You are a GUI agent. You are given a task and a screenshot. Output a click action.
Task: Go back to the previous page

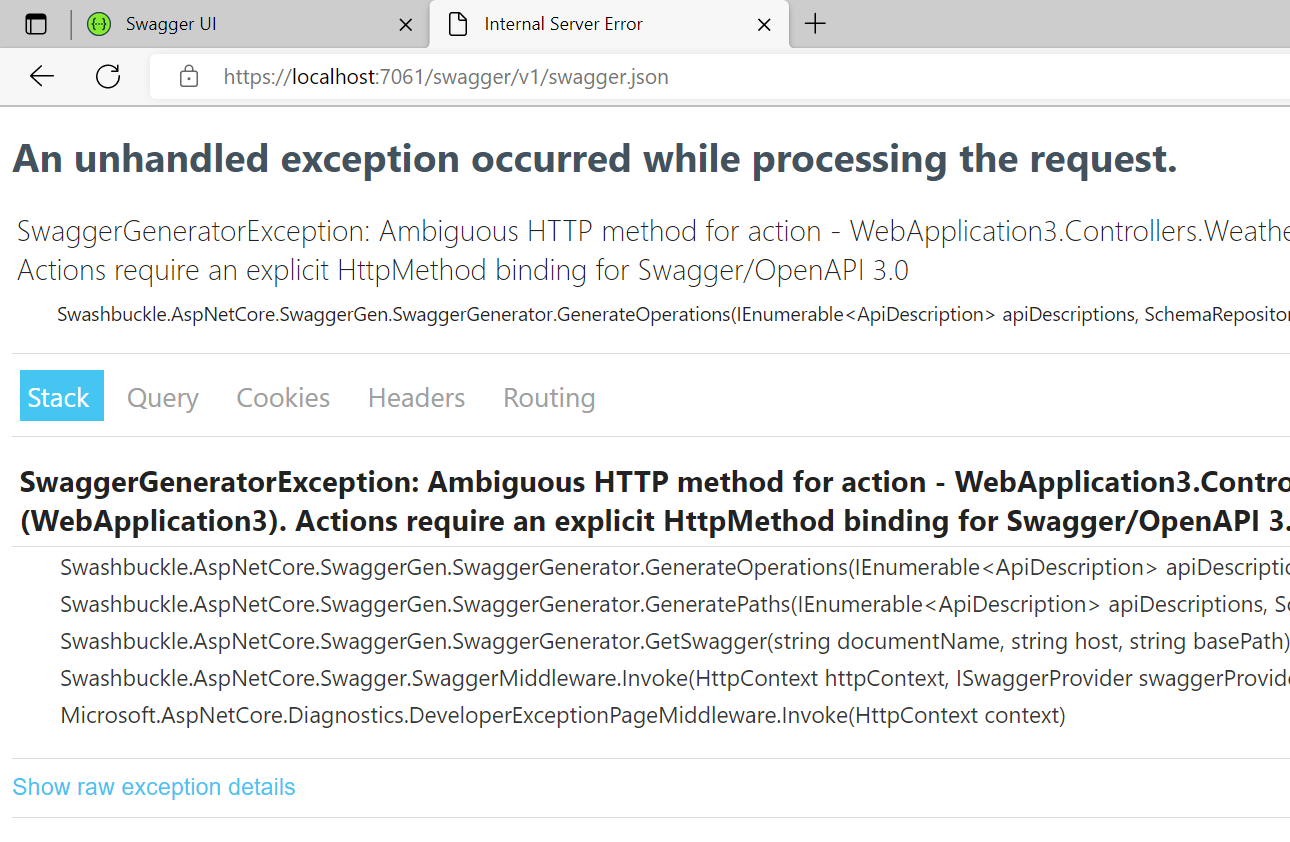tap(42, 77)
